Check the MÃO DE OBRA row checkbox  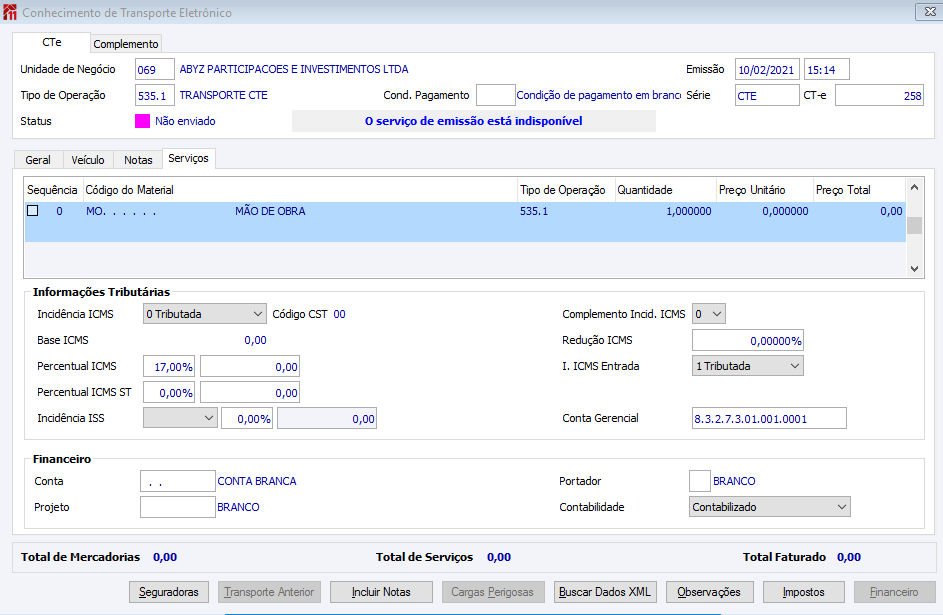click(x=33, y=211)
